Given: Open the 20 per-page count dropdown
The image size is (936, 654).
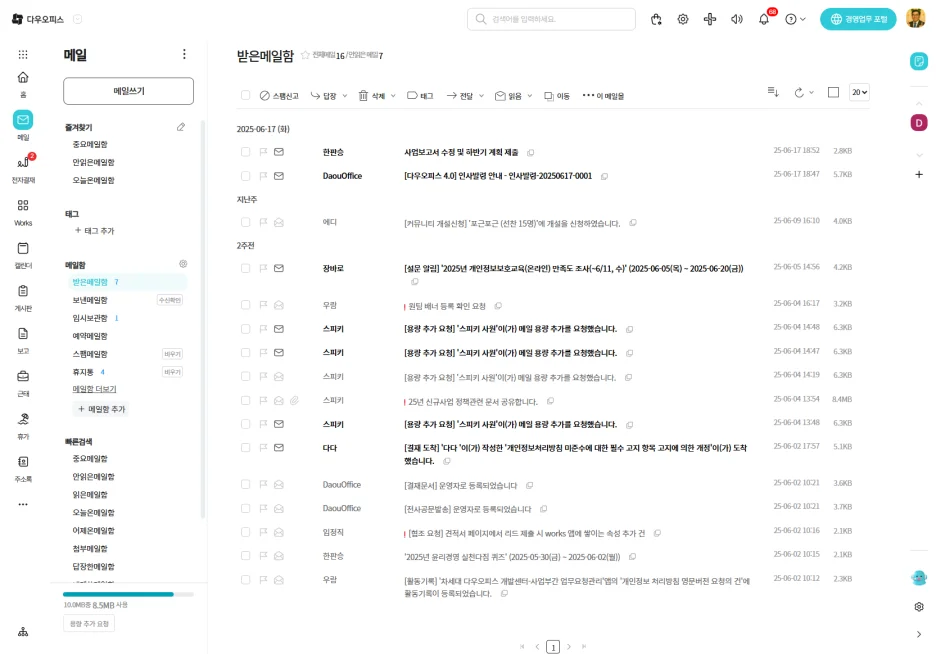Looking at the screenshot, I should pos(859,92).
